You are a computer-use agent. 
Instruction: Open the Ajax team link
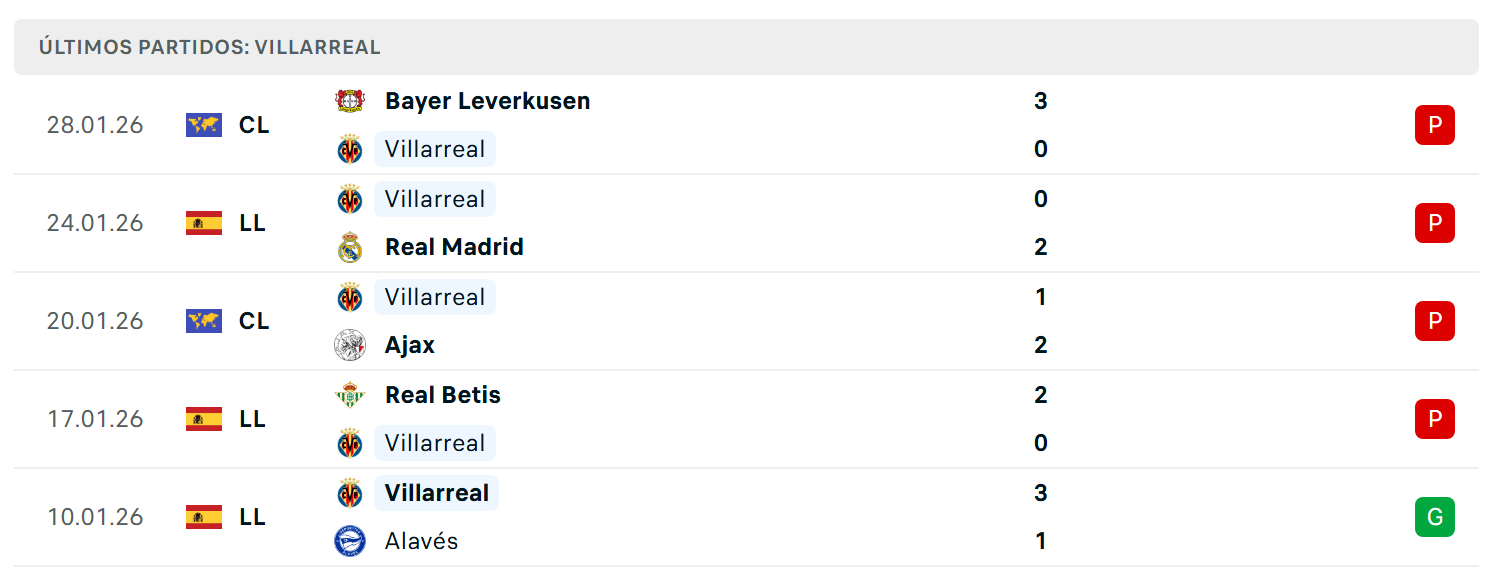coord(410,345)
